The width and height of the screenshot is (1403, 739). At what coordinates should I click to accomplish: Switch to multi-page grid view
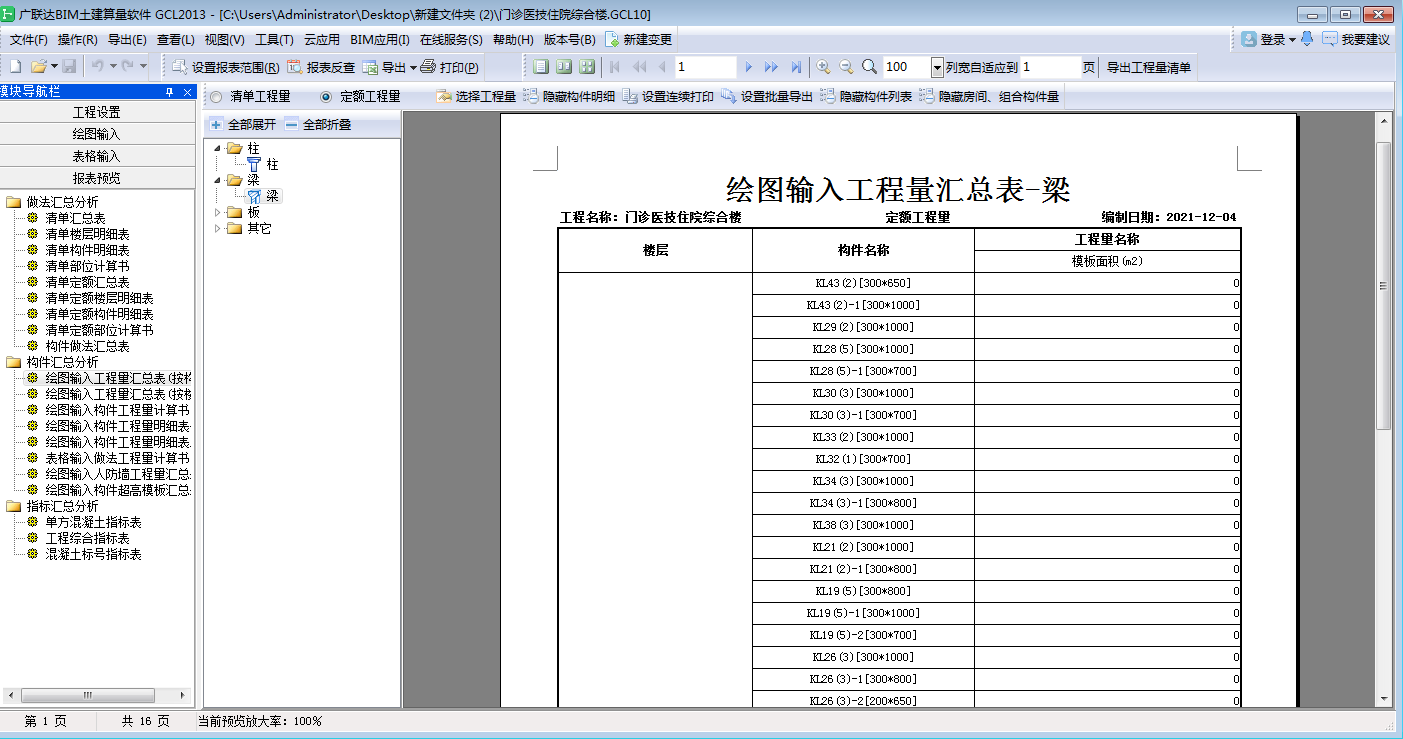[x=587, y=66]
